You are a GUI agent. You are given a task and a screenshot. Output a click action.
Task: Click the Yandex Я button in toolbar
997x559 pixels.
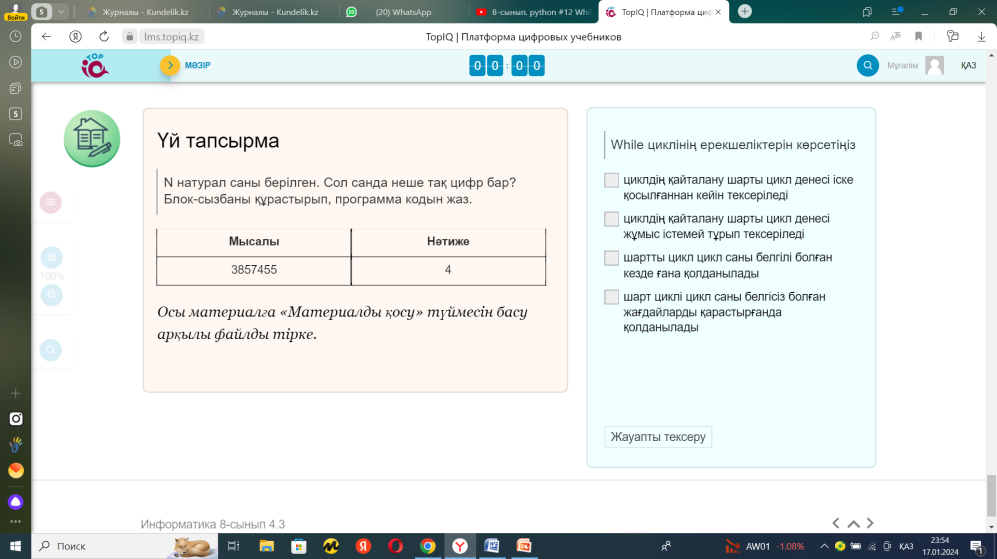[x=76, y=37]
